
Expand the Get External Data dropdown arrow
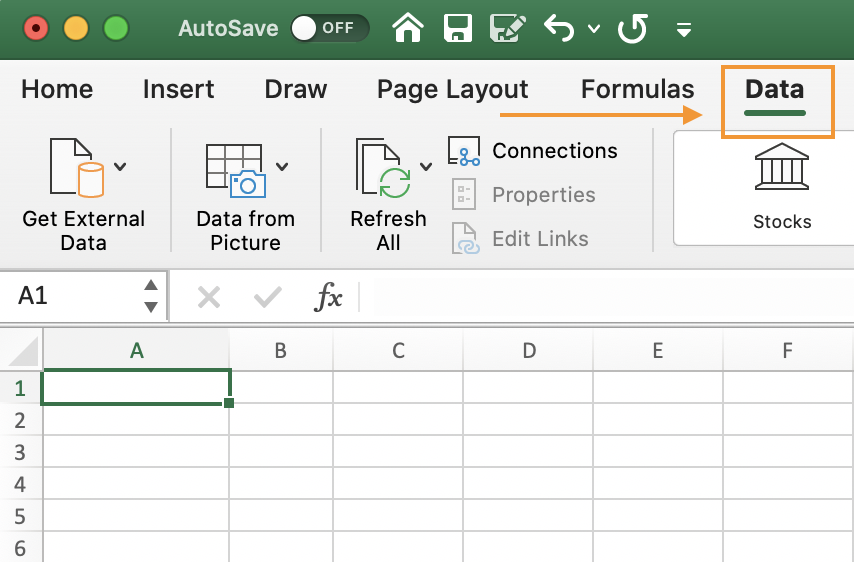pyautogui.click(x=120, y=166)
